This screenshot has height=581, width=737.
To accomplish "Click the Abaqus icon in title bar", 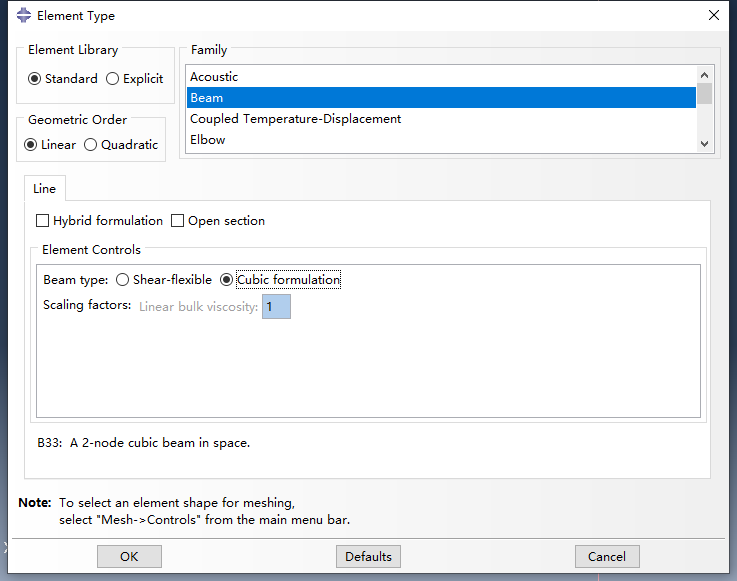I will point(24,15).
